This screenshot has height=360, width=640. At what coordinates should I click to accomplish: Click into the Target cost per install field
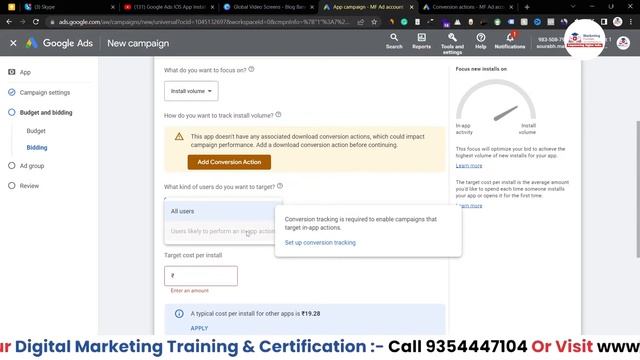(x=201, y=276)
